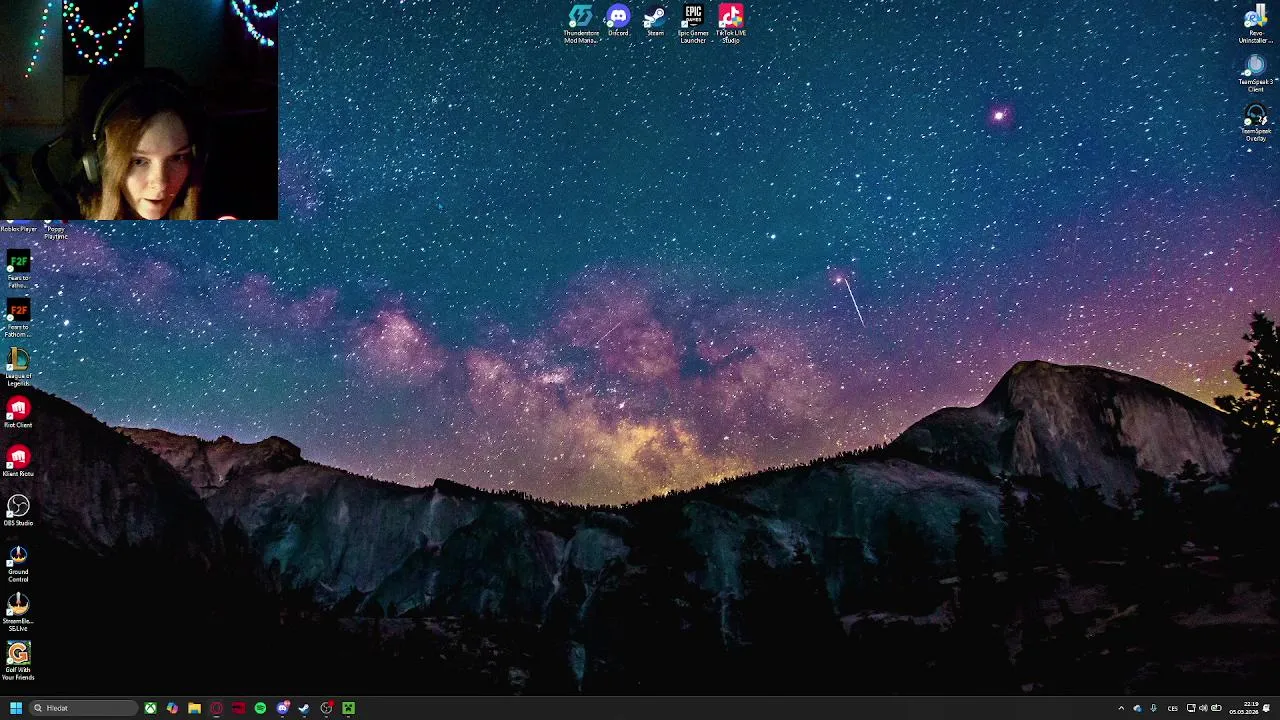Switch to OBS Studio in the taskbar
1280x720 pixels.
tap(327, 708)
